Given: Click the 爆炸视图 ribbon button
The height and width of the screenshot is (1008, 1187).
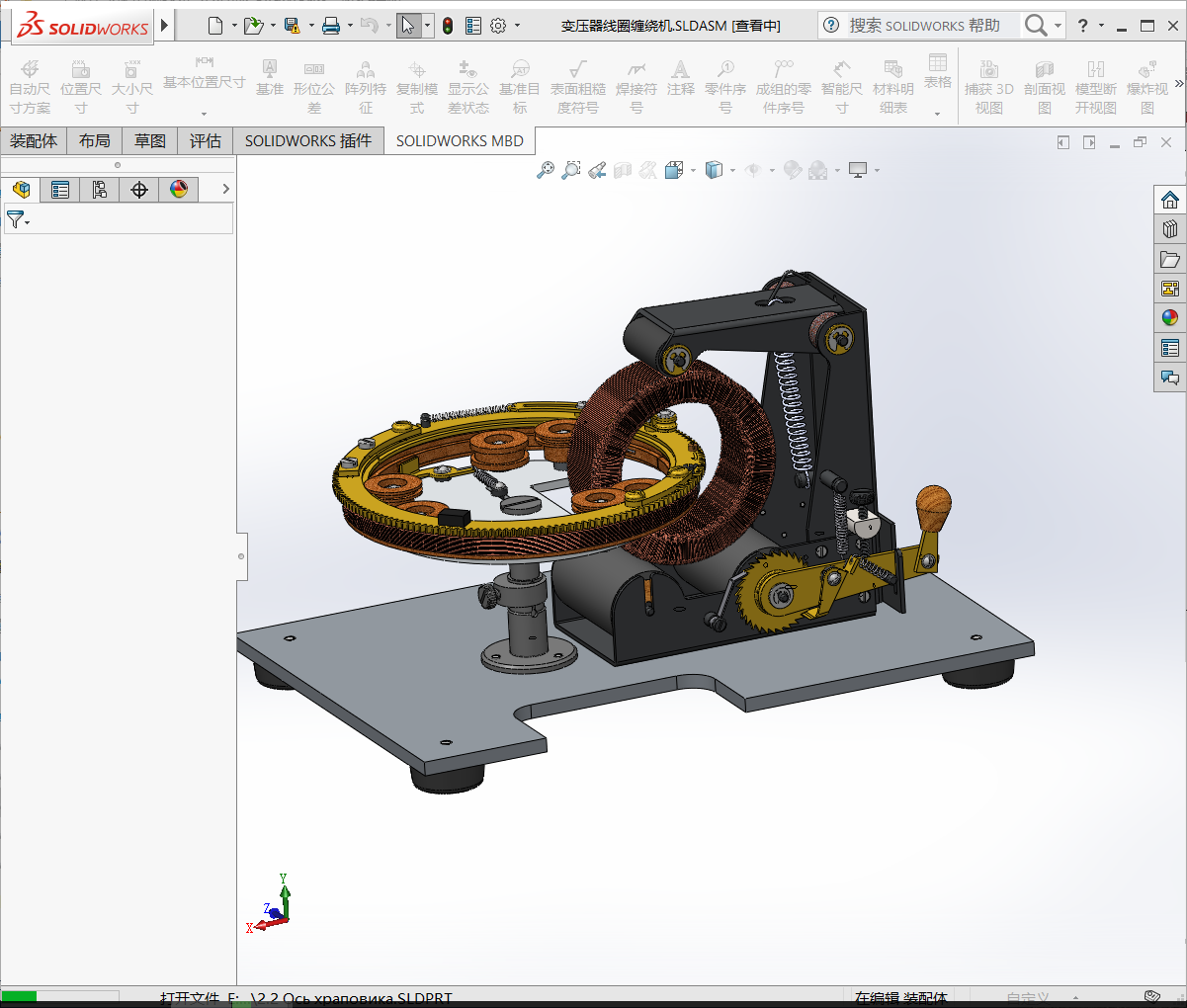Looking at the screenshot, I should 1147,87.
